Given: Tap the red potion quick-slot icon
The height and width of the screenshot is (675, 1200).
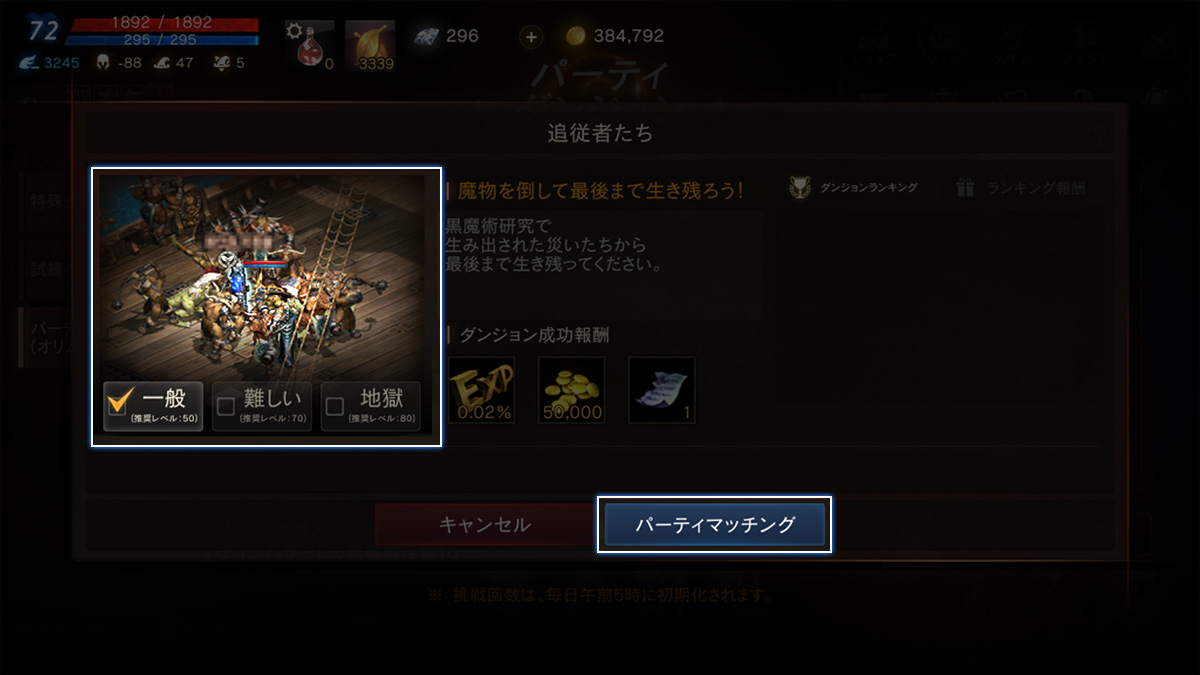Looking at the screenshot, I should click(x=309, y=46).
